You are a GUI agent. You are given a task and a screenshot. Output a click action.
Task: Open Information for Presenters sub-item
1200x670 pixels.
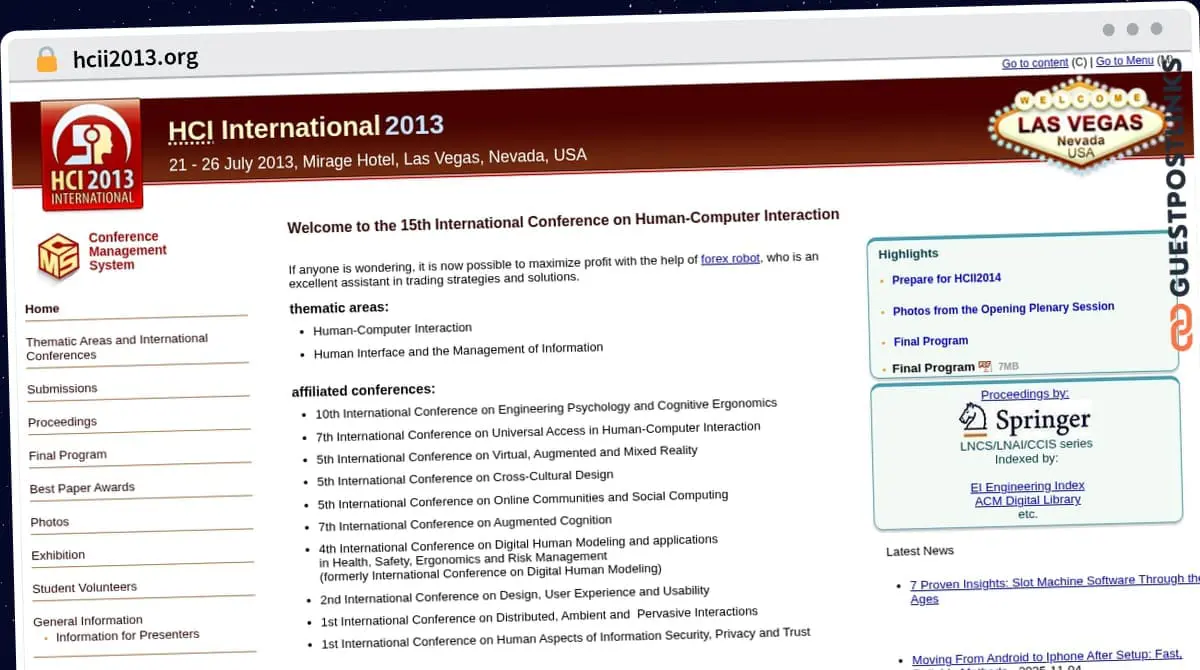(127, 635)
